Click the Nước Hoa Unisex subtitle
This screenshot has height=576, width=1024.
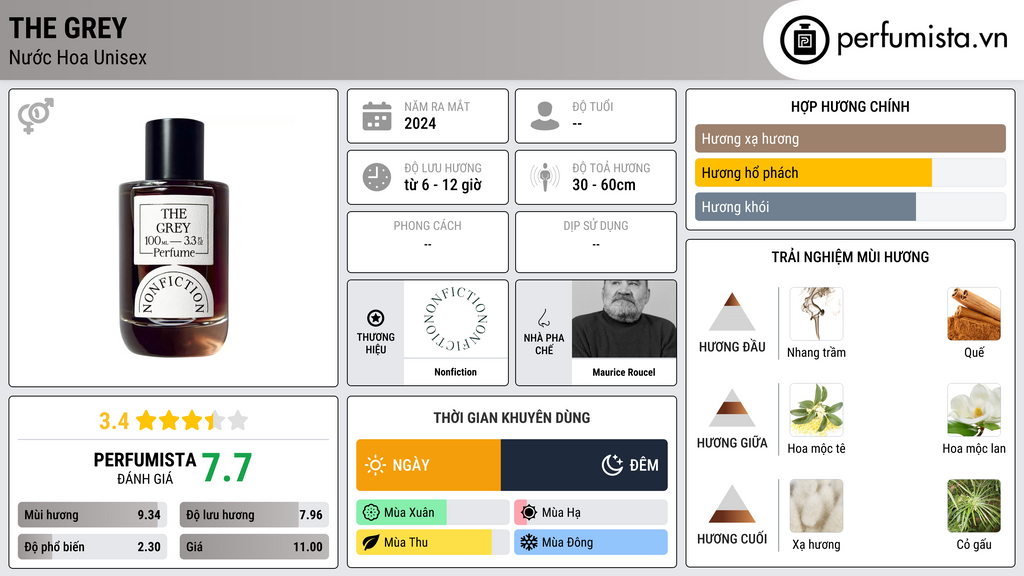tap(78, 57)
